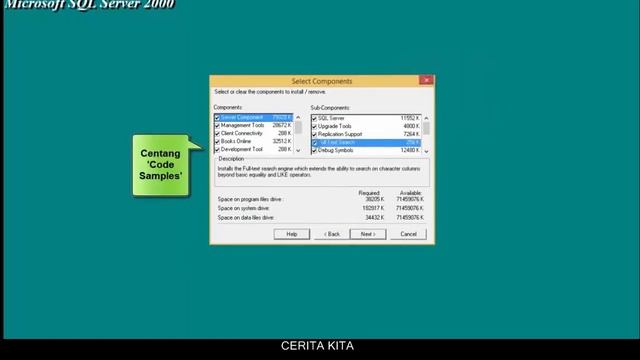This screenshot has height=360, width=640.
Task: Click the Components list scrollbar thumb
Action: point(298,127)
